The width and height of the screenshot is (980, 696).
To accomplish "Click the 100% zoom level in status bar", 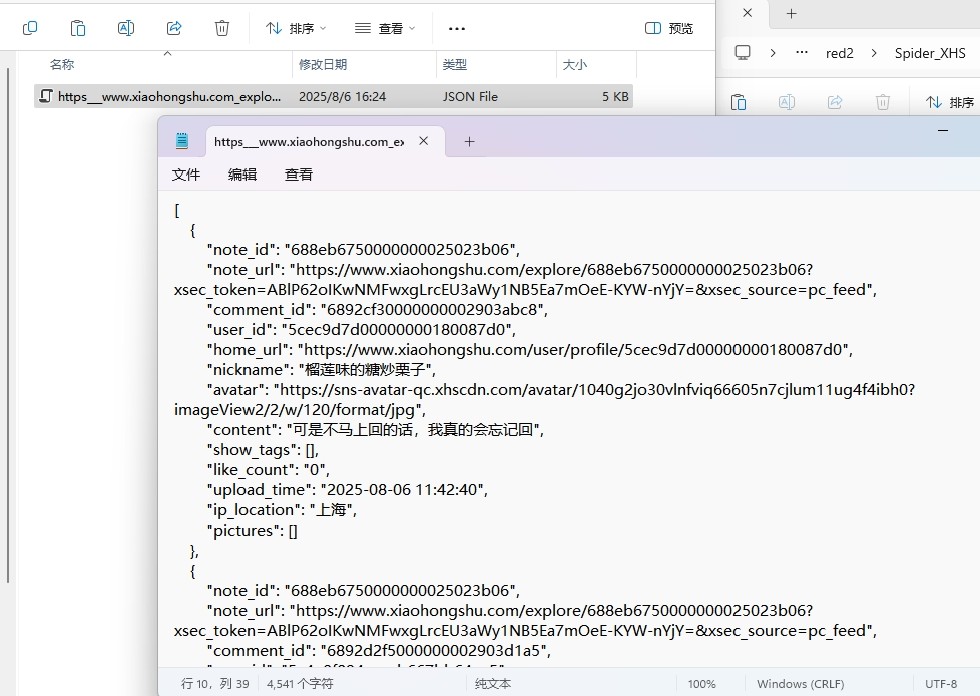I will (x=701, y=684).
